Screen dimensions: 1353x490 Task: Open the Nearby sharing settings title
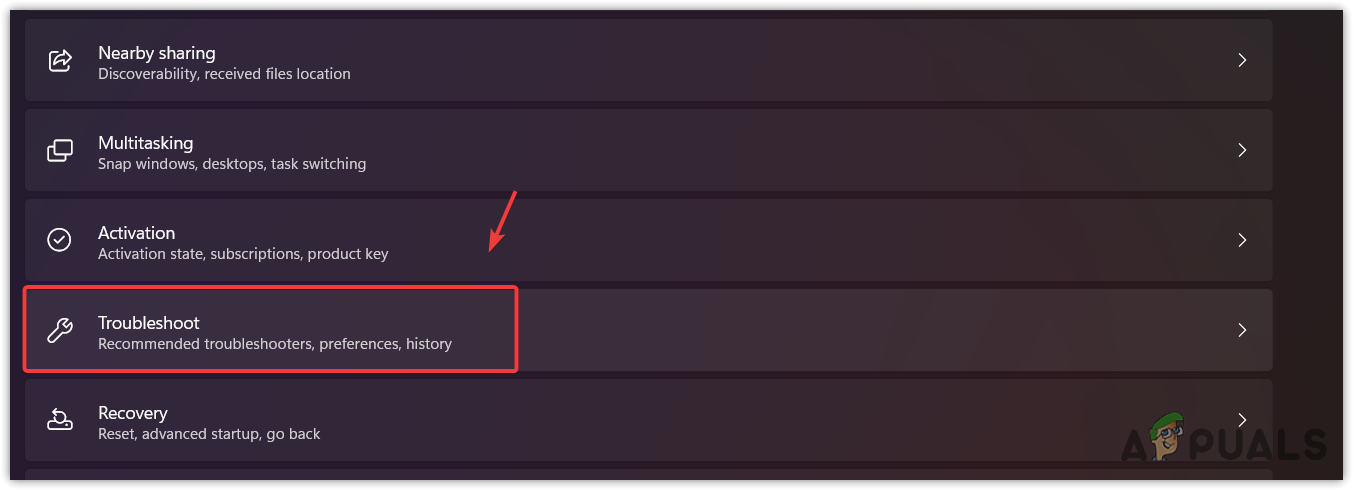[157, 52]
